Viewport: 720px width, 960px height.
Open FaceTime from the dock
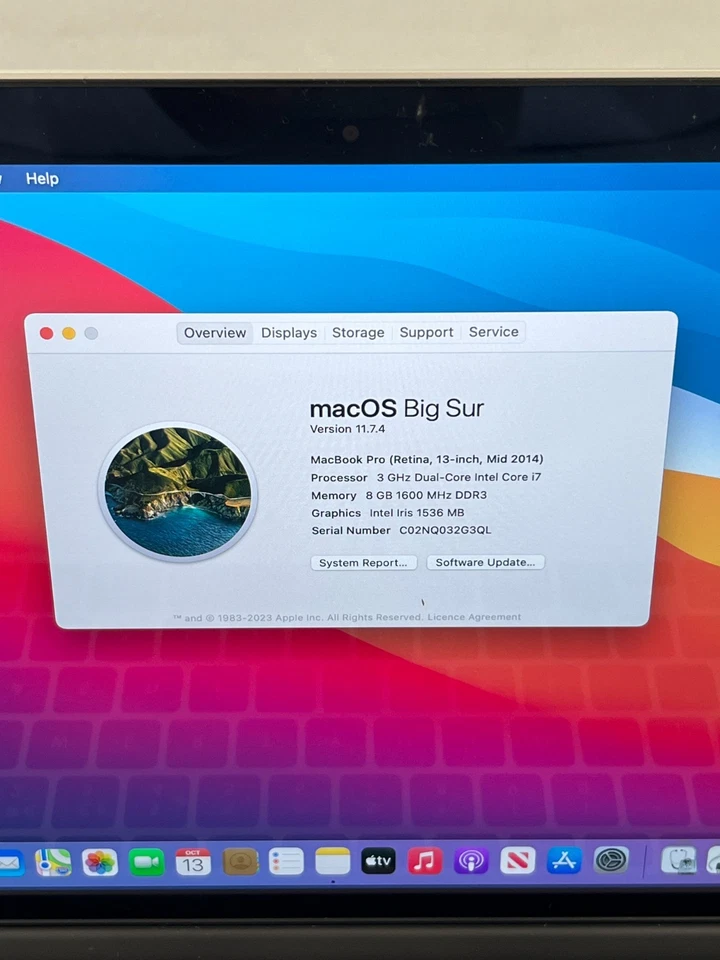pos(146,862)
